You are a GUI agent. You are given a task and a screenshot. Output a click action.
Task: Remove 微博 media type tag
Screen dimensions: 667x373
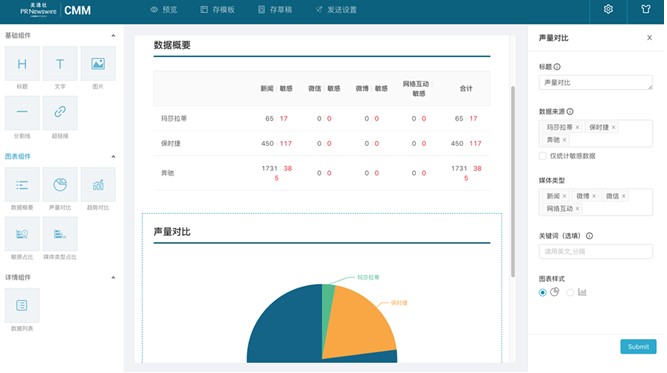[x=594, y=196]
